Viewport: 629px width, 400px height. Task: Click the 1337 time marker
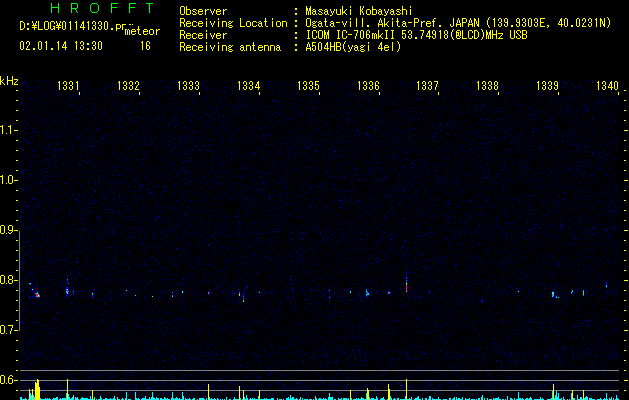pyautogui.click(x=427, y=85)
